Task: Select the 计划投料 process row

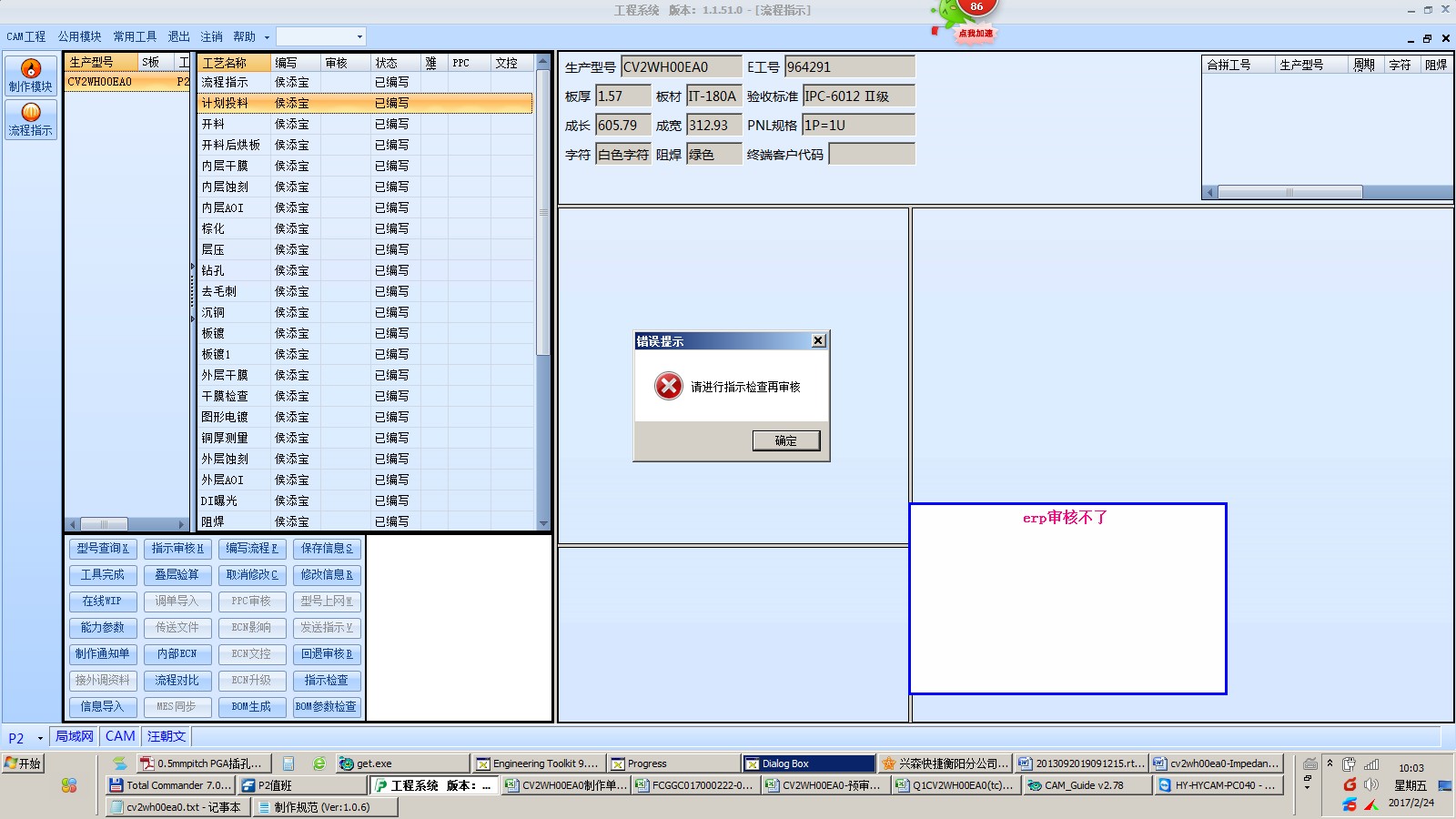Action: (x=365, y=103)
